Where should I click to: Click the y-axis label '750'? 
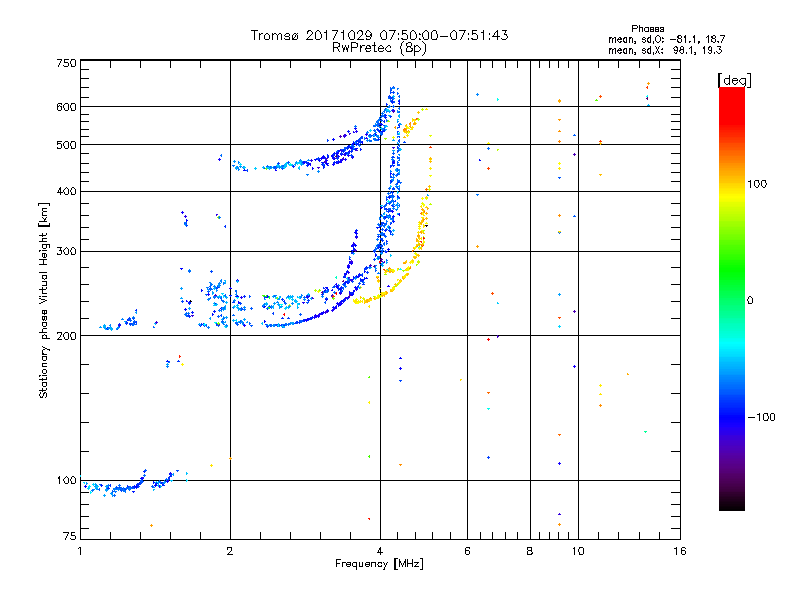click(66, 63)
